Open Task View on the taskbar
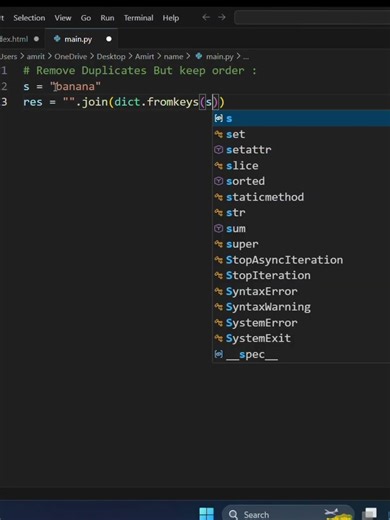390x520 pixels. tap(370, 514)
